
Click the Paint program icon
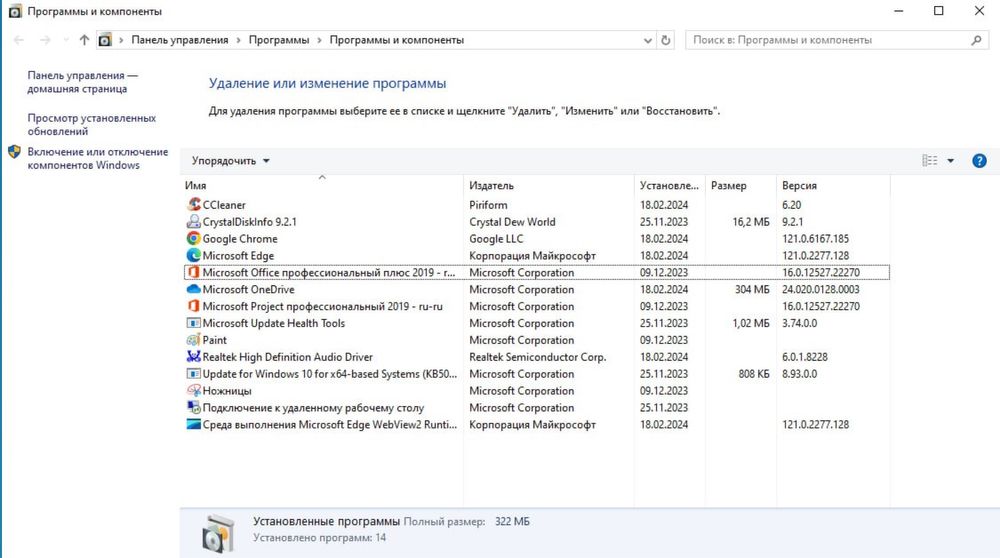pyautogui.click(x=193, y=340)
